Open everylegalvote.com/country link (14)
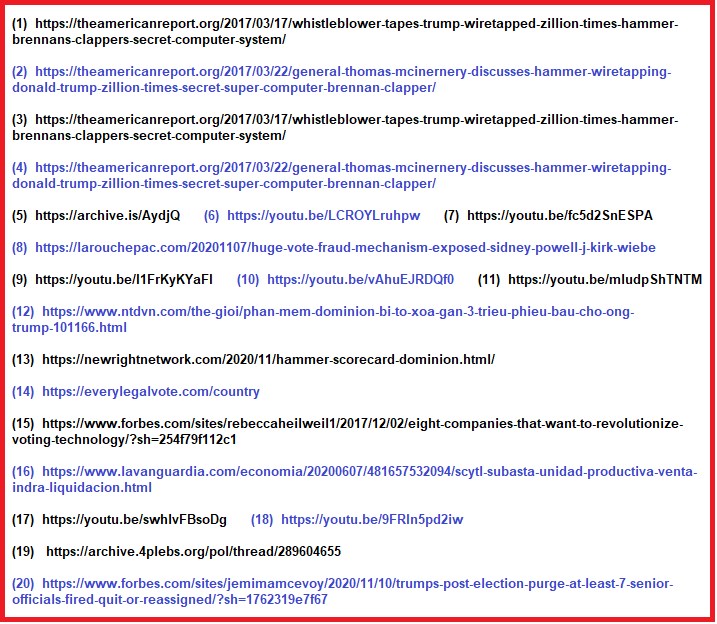Screen dimensions: 717x624 click(151, 391)
